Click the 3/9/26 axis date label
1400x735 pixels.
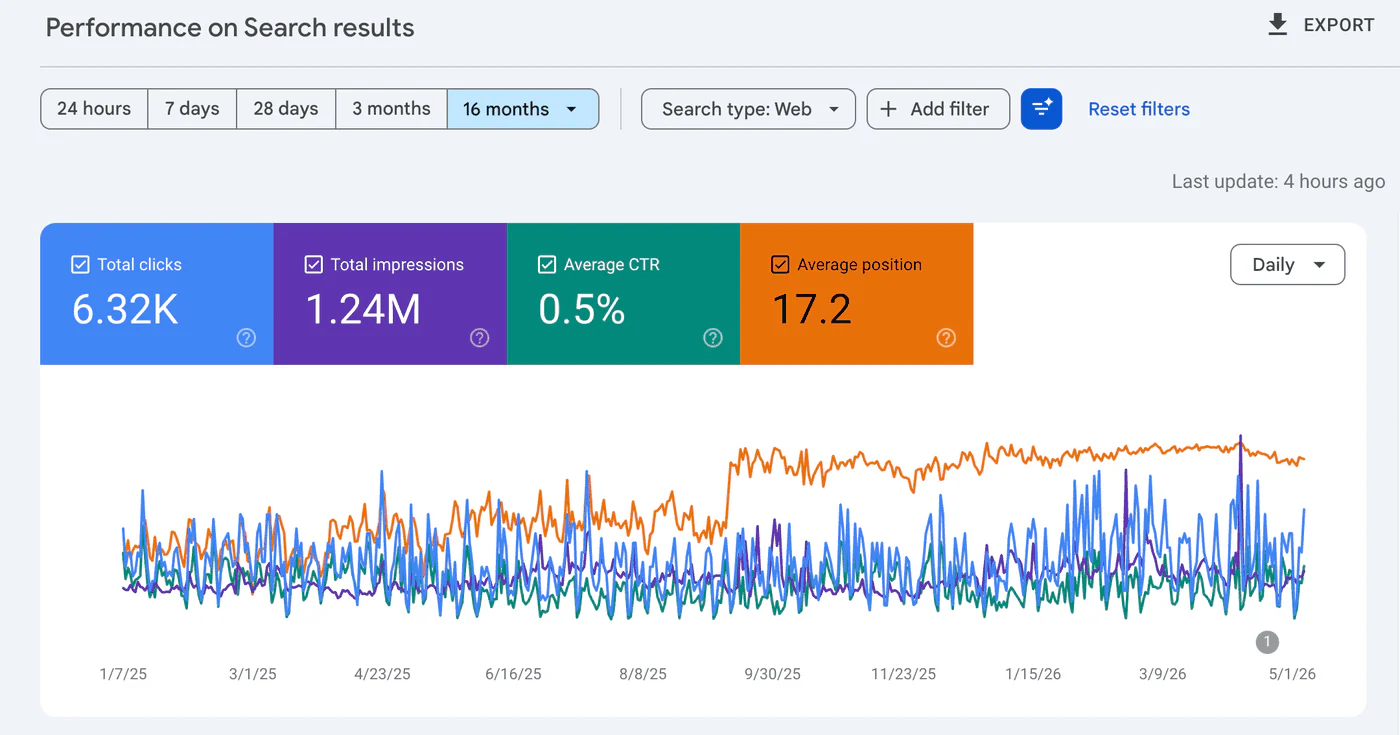pyautogui.click(x=1163, y=674)
